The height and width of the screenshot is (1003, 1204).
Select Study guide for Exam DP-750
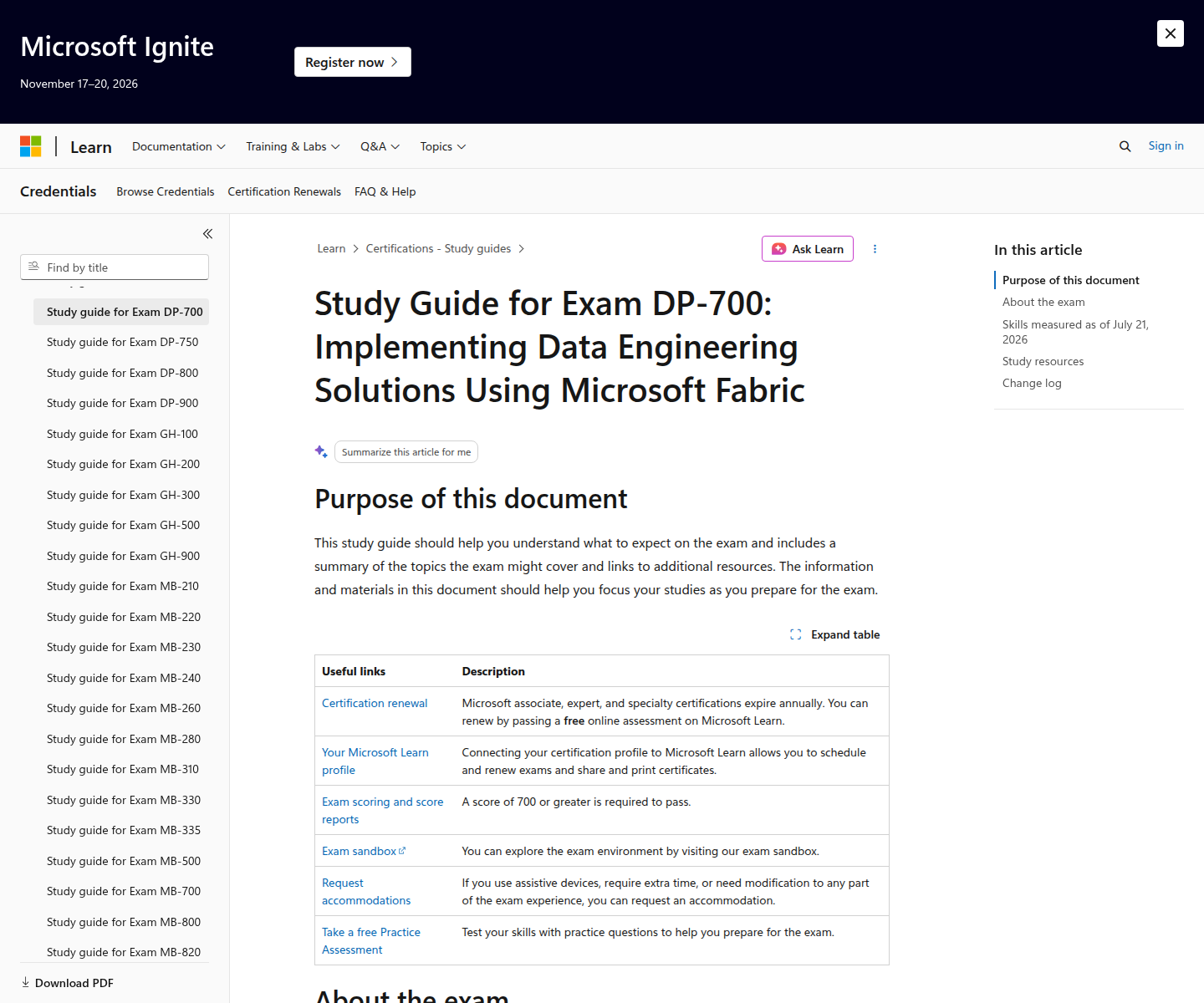pyautogui.click(x=122, y=342)
